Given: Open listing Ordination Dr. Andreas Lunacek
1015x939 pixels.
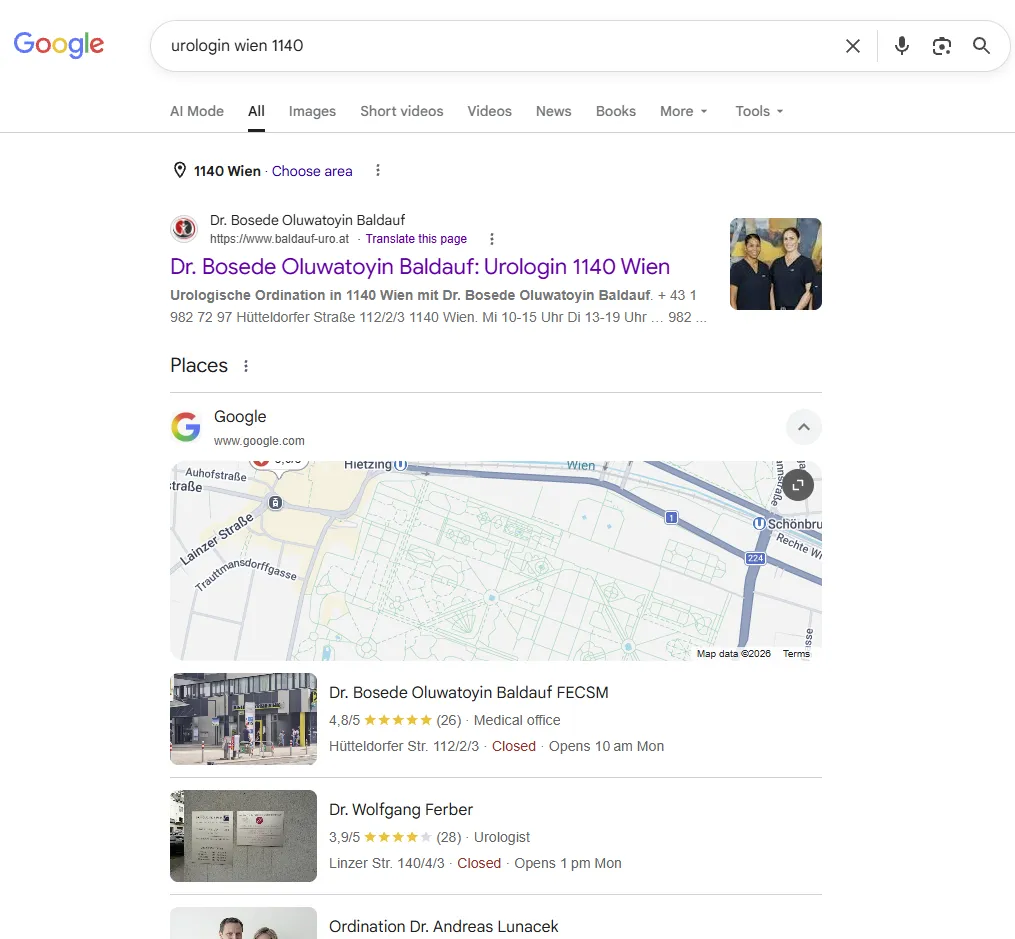Looking at the screenshot, I should (x=443, y=927).
